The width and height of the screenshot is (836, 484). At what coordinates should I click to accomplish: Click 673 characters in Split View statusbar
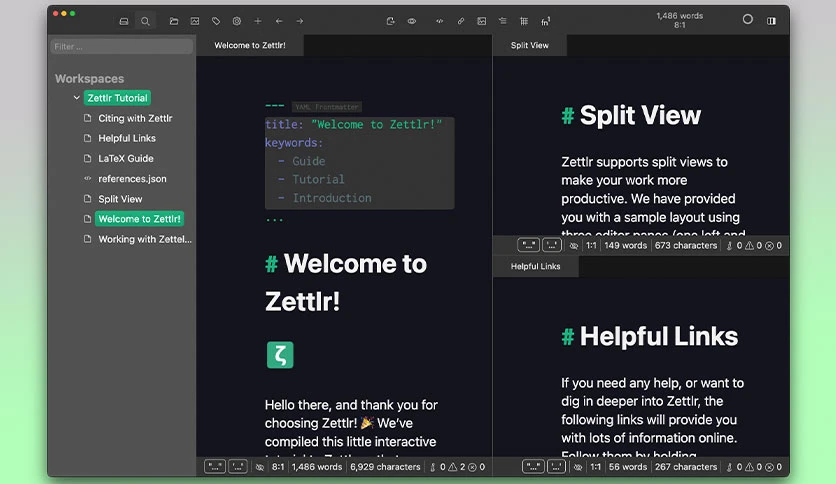[686, 246]
